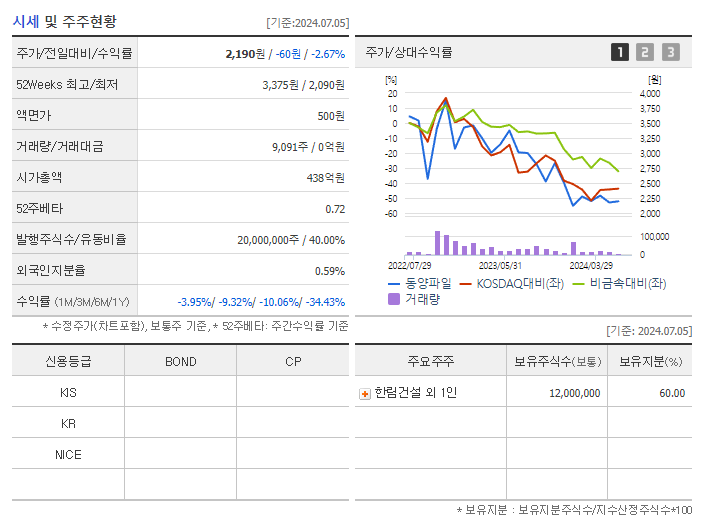Select the 외국인지분율 label
Screen dimensions: 702x525
point(51,270)
